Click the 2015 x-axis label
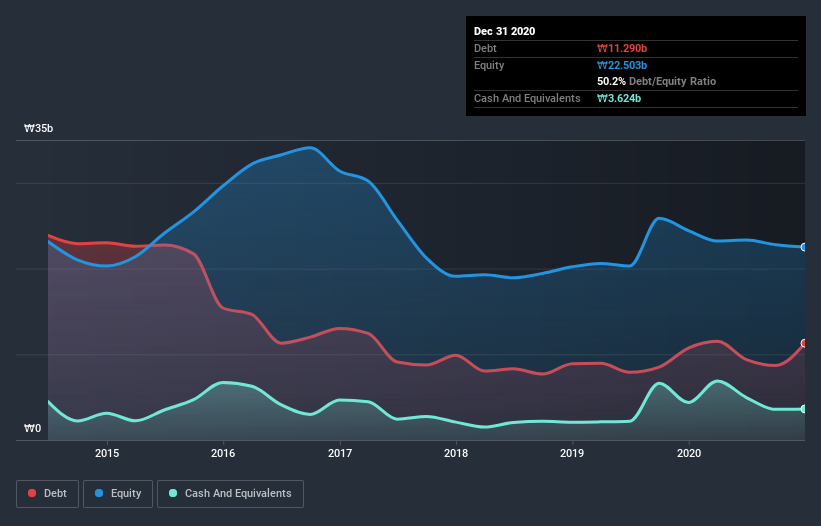The width and height of the screenshot is (821, 526). coord(107,453)
